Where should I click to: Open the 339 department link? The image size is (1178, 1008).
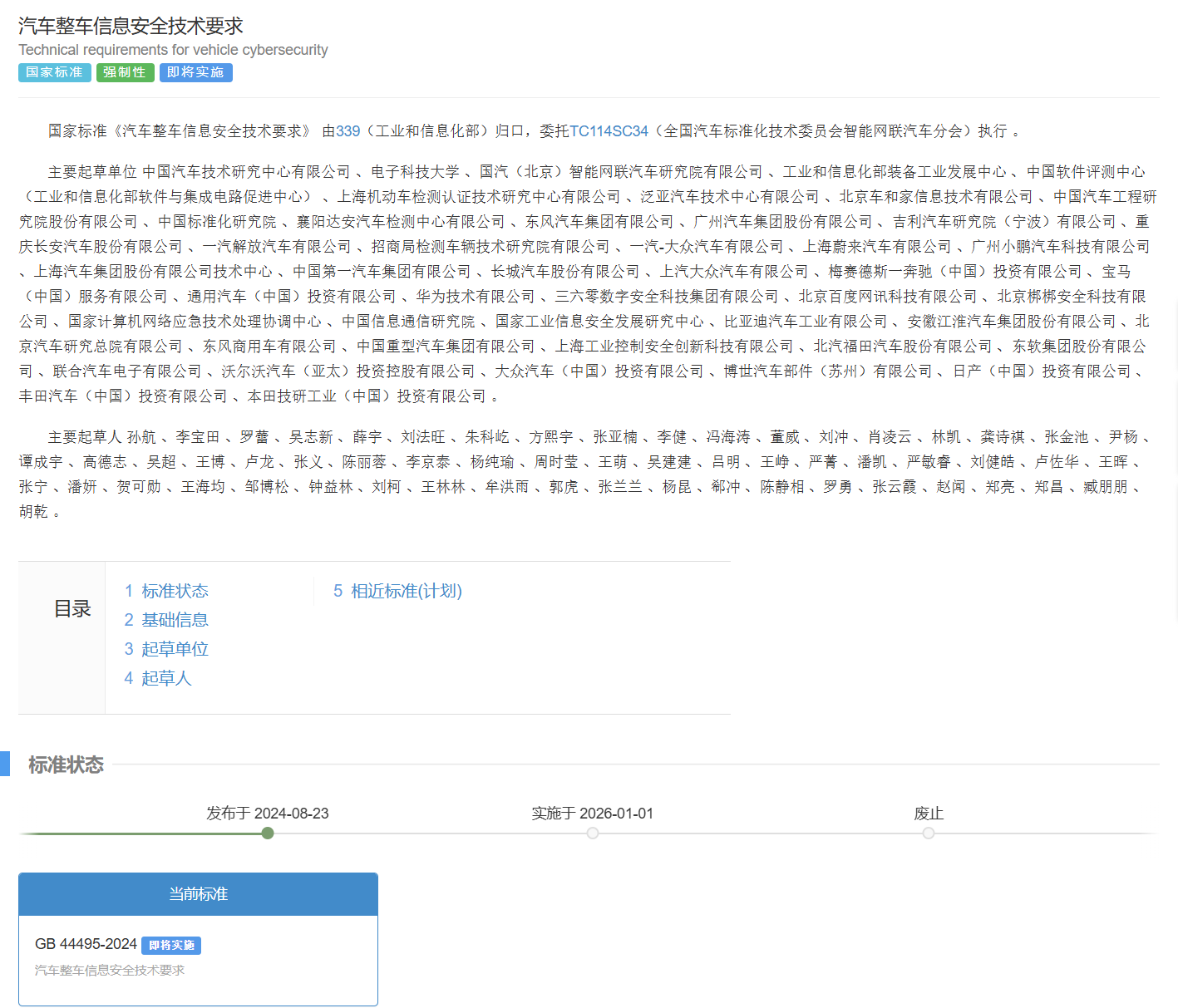[348, 131]
